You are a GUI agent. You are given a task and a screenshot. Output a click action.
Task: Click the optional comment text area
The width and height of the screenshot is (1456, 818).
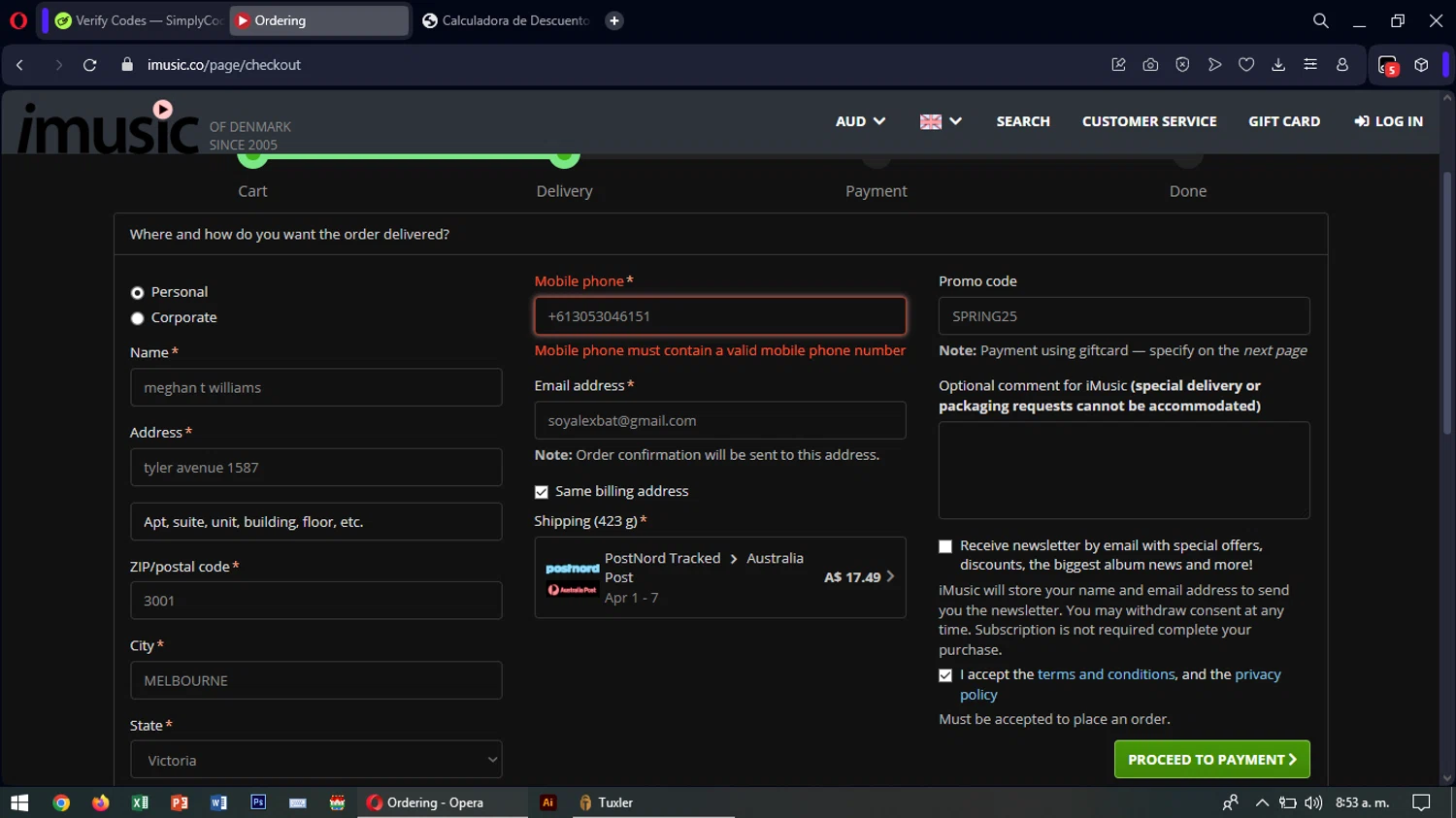[1124, 471]
